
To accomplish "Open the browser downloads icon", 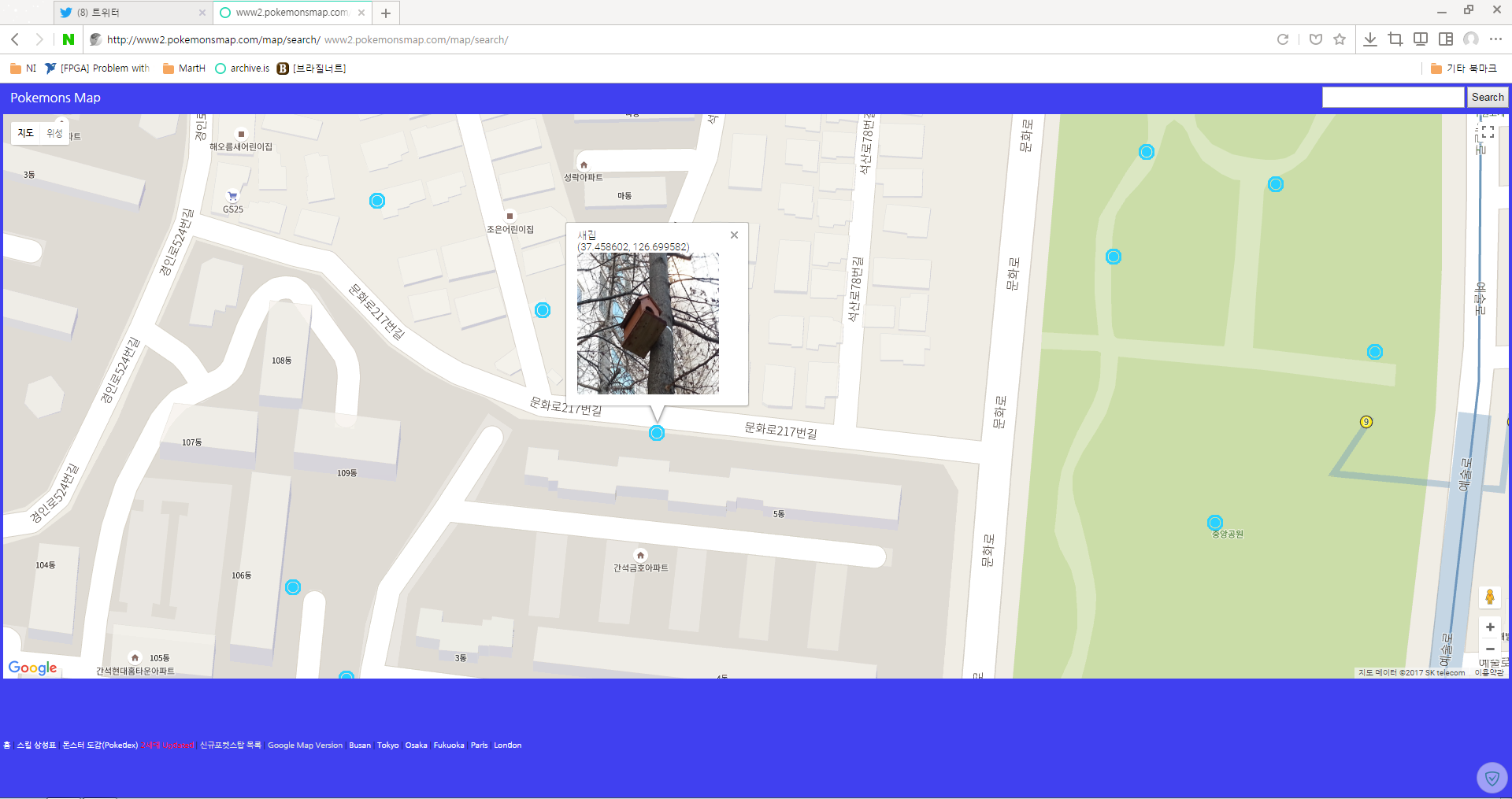I will (x=1370, y=39).
